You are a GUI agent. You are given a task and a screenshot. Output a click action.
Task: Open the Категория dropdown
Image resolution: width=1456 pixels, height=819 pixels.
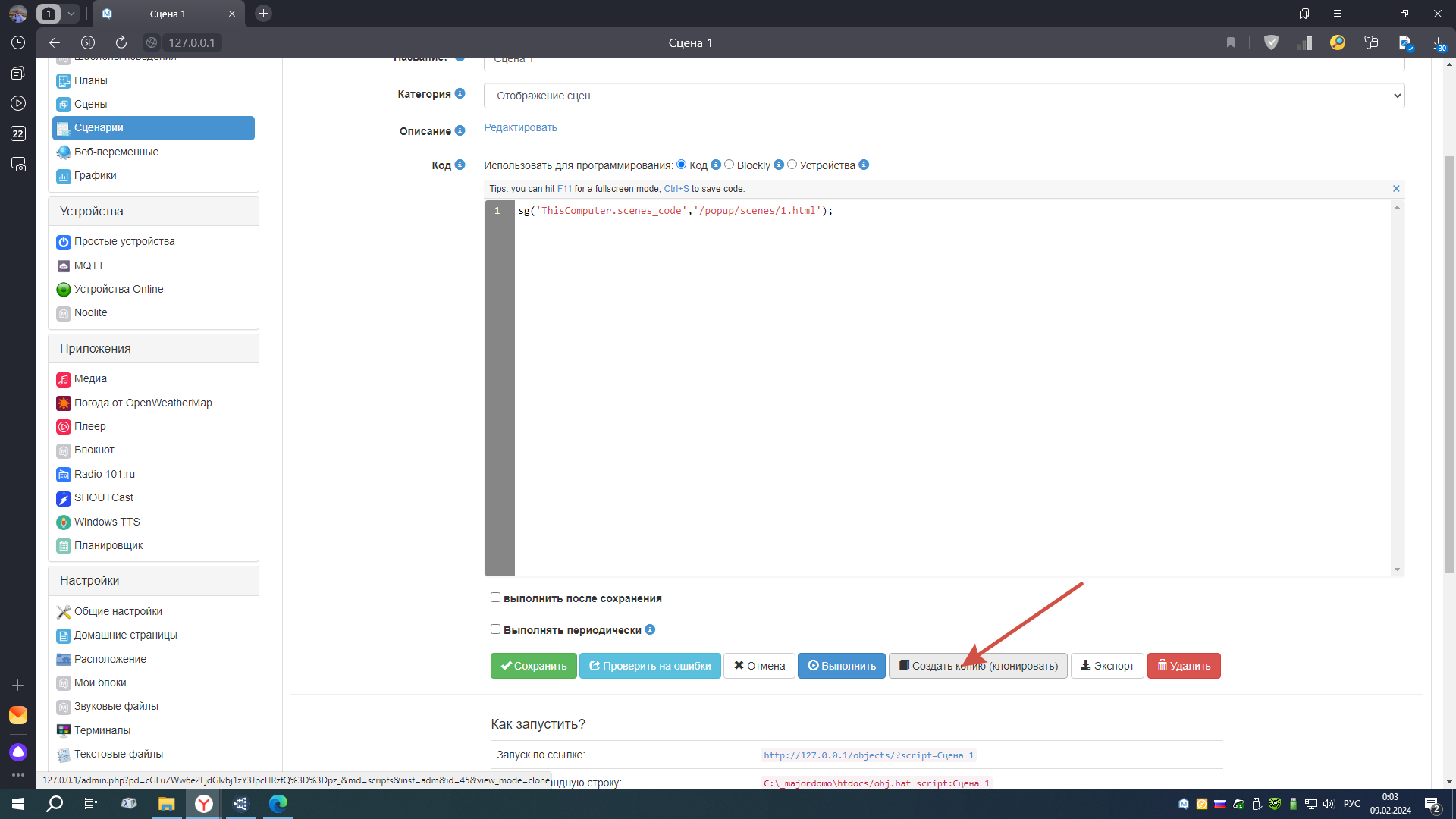943,96
